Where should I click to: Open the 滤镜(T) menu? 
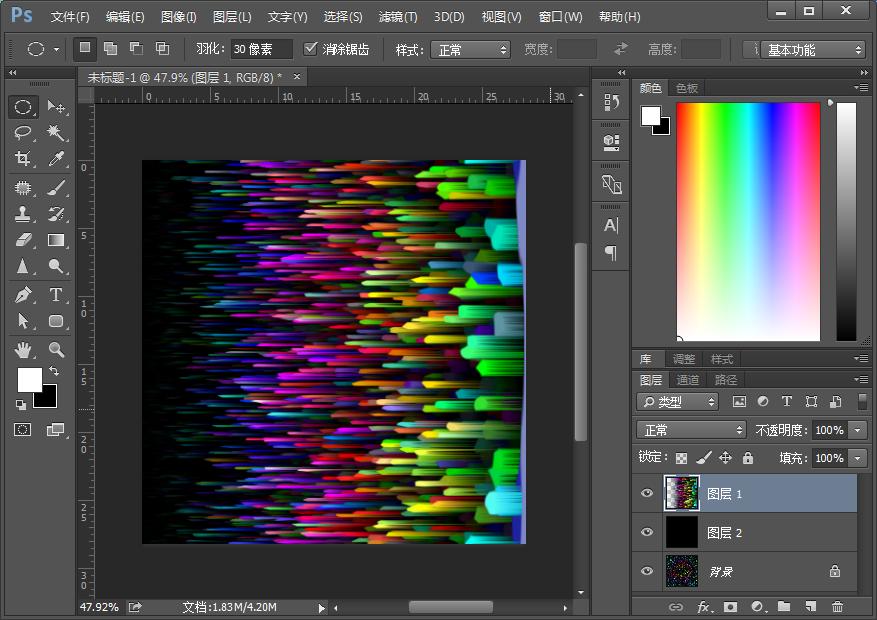coord(398,17)
